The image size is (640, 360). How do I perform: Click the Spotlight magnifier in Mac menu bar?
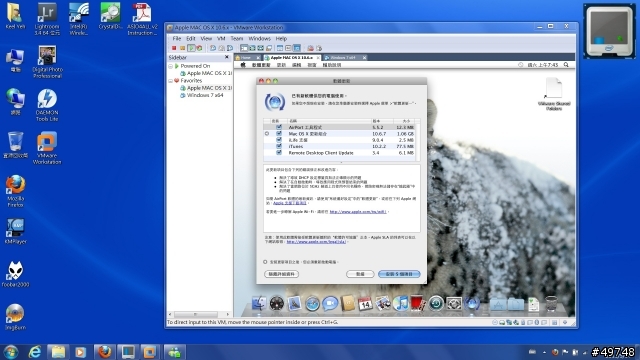coord(566,65)
